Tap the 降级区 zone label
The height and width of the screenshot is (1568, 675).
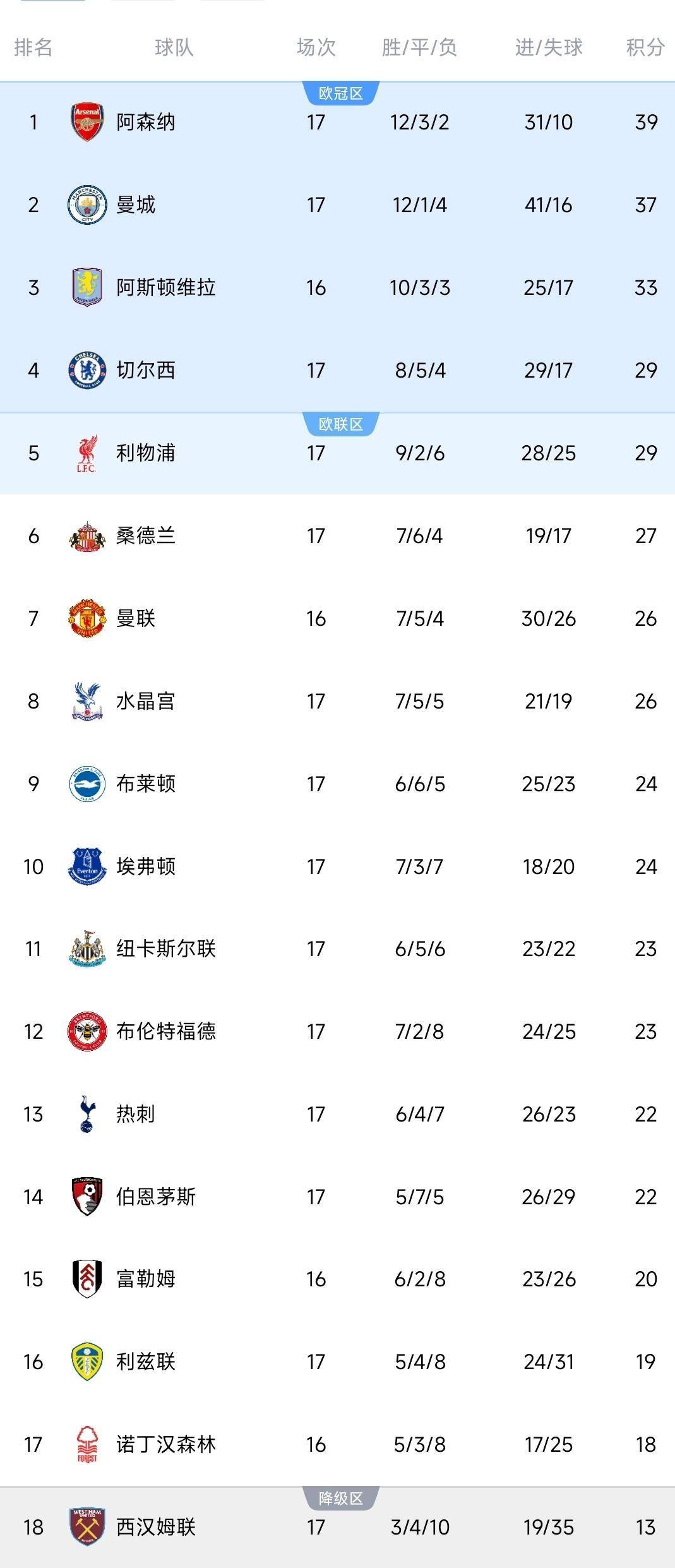point(341,1499)
